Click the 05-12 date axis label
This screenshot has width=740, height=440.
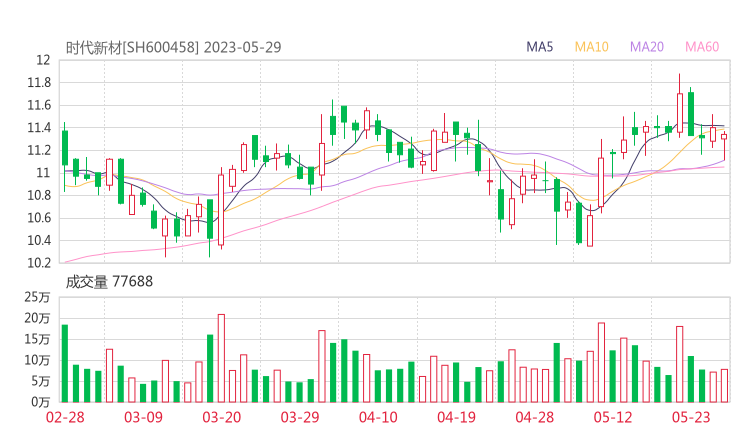[x=613, y=417]
